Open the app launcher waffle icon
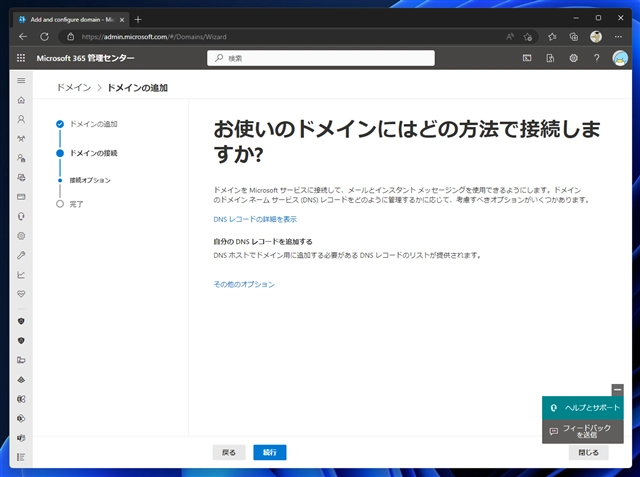Screen dimensions: 640x477 pyautogui.click(x=21, y=58)
